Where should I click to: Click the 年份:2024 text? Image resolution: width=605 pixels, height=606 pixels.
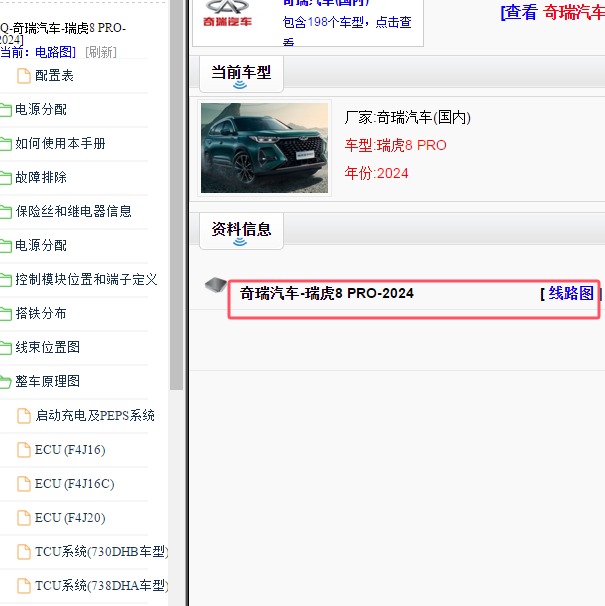376,173
